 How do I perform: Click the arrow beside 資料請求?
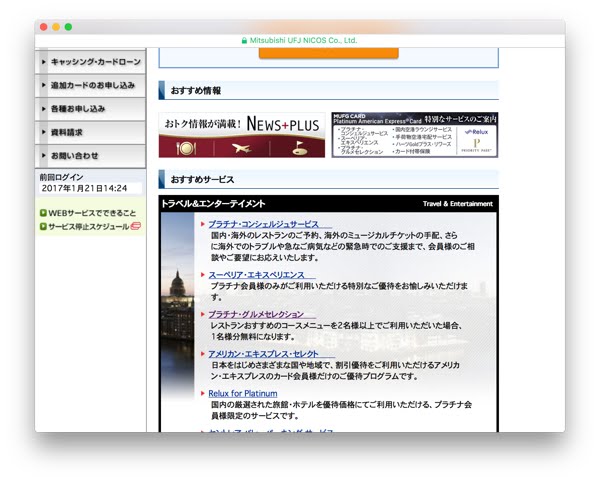coord(44,132)
